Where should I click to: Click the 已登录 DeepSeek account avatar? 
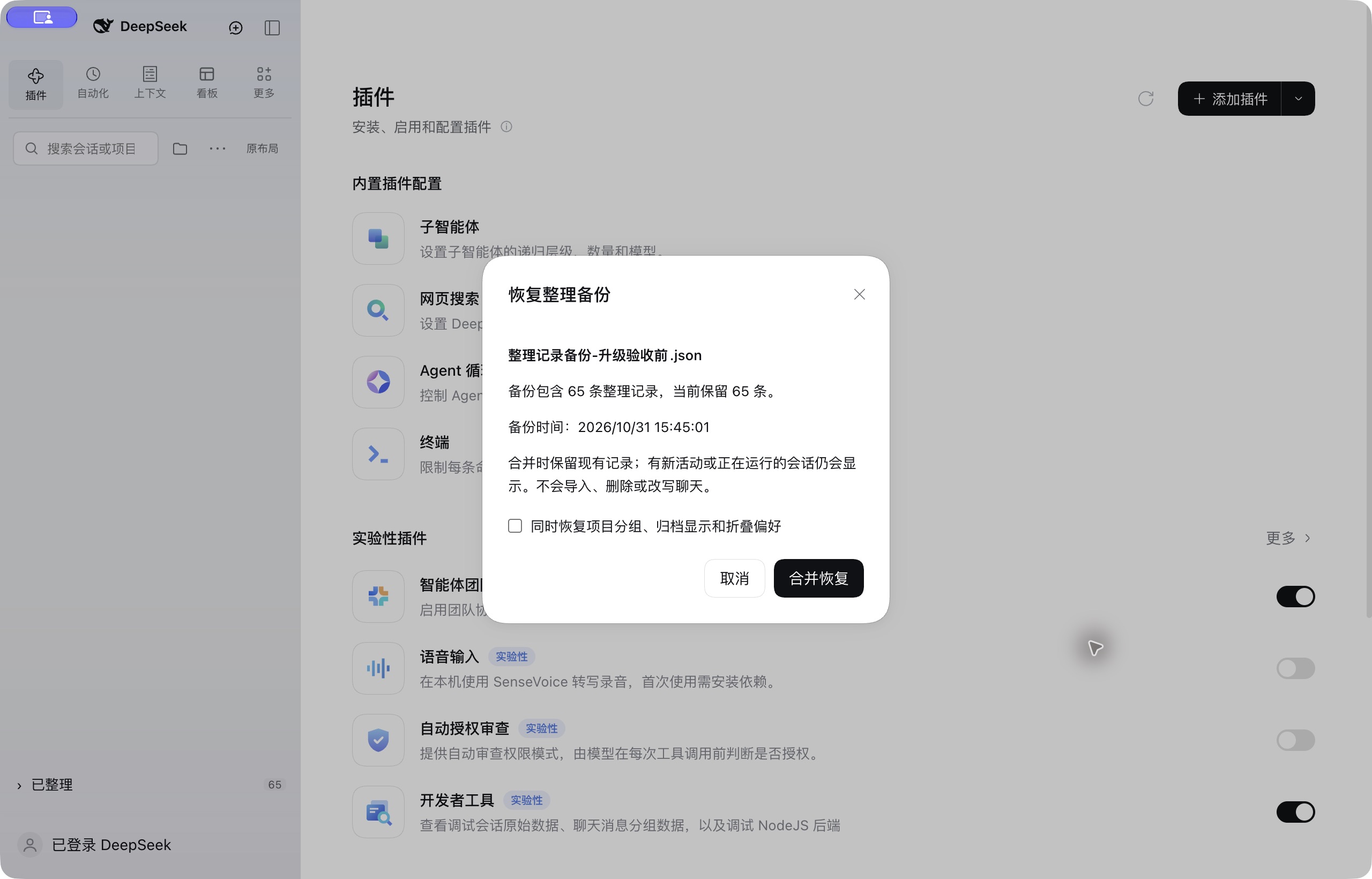(30, 845)
